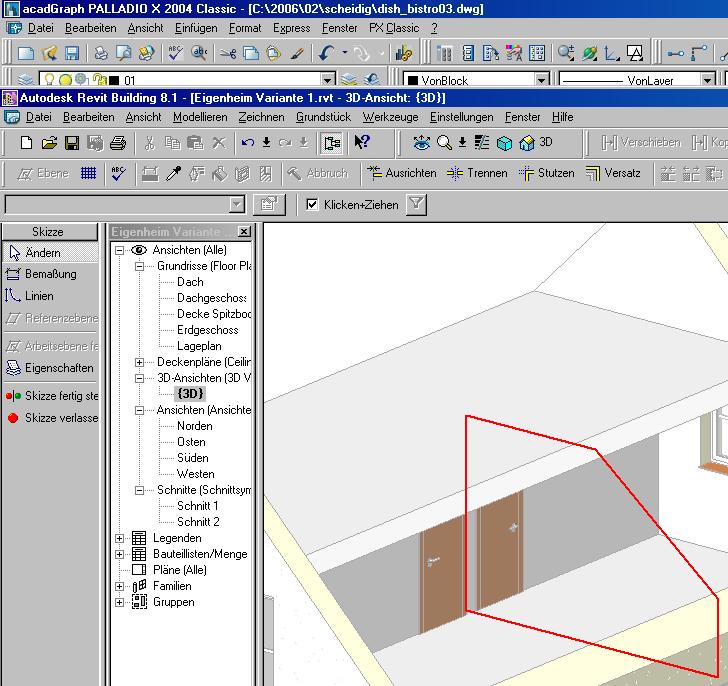The width and height of the screenshot is (728, 686).
Task: Save project with Revit floppy disk icon
Action: pos(72,142)
